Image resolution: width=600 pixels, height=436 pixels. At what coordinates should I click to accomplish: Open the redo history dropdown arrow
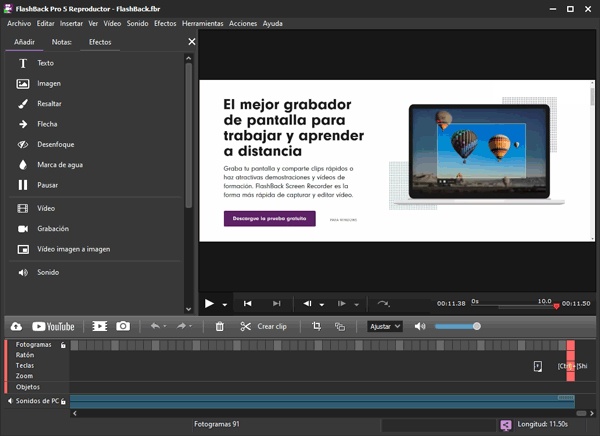191,326
